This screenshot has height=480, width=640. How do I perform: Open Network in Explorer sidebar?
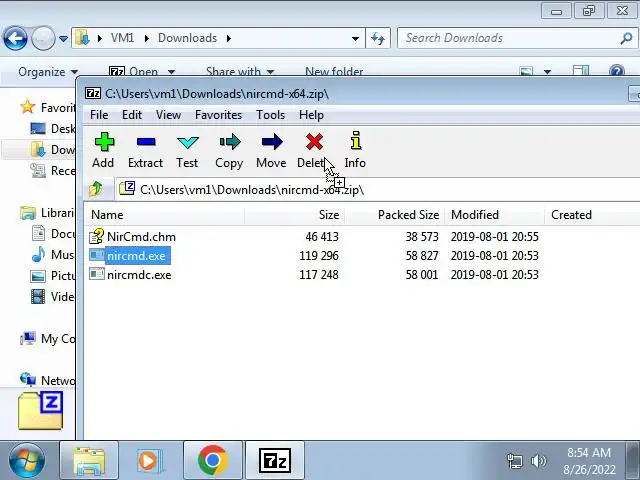(47, 380)
